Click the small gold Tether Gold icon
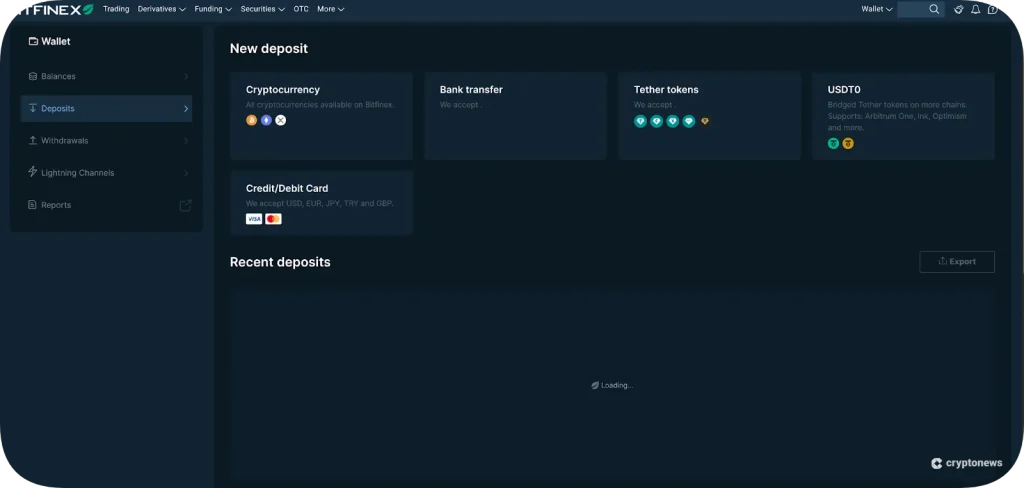The image size is (1024, 488). tap(705, 121)
